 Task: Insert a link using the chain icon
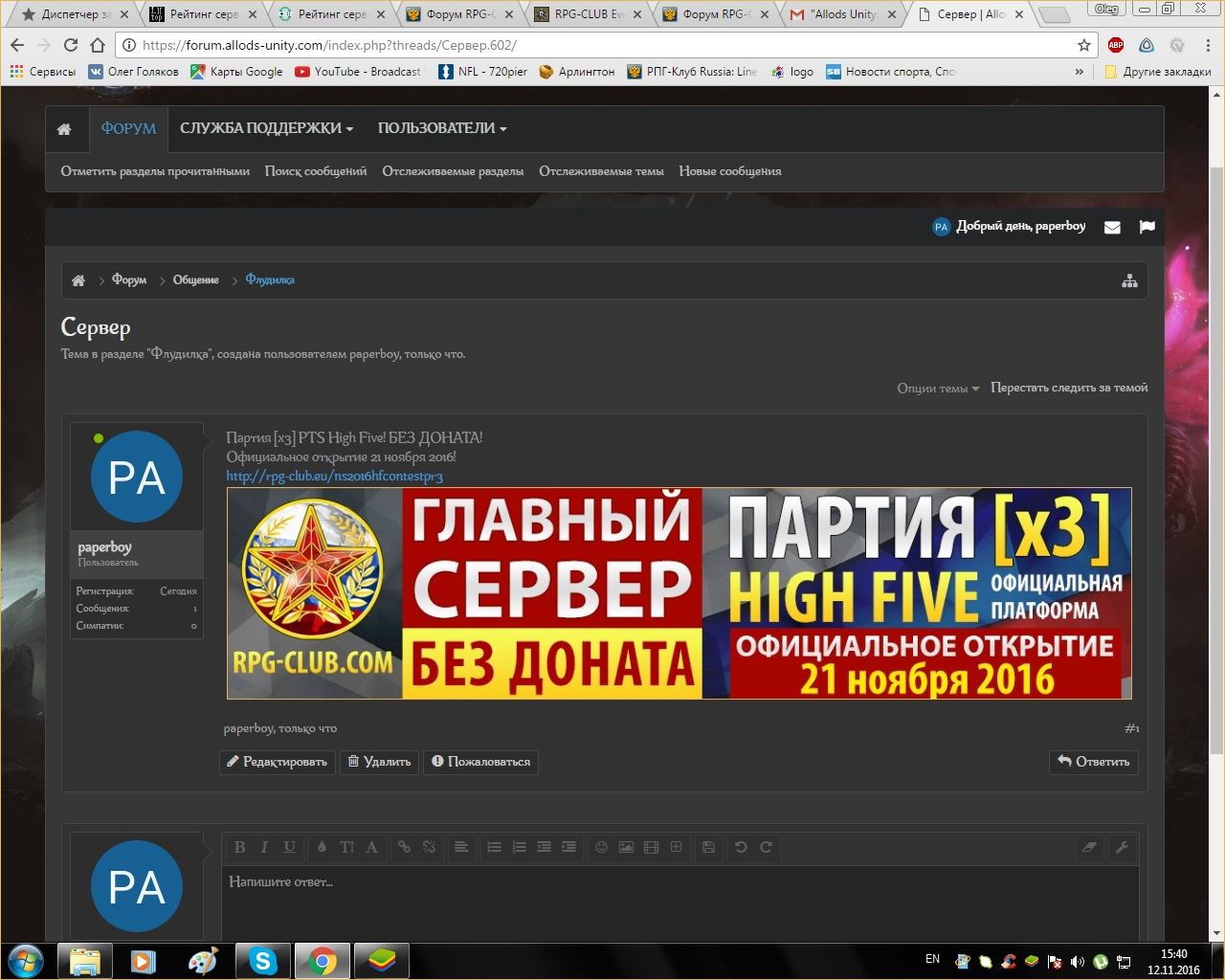click(x=404, y=847)
